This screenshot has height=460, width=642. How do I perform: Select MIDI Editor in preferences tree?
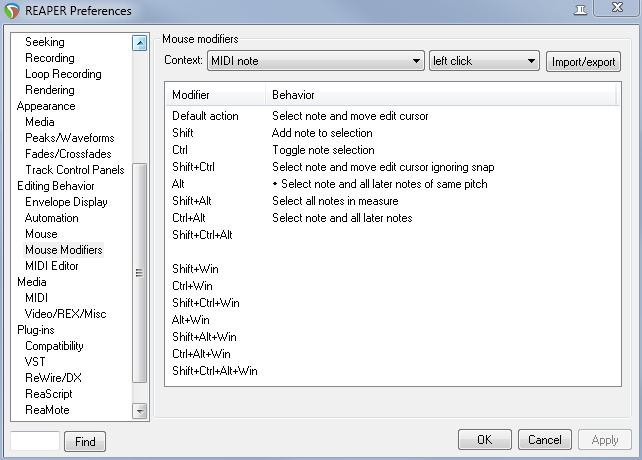tap(52, 266)
